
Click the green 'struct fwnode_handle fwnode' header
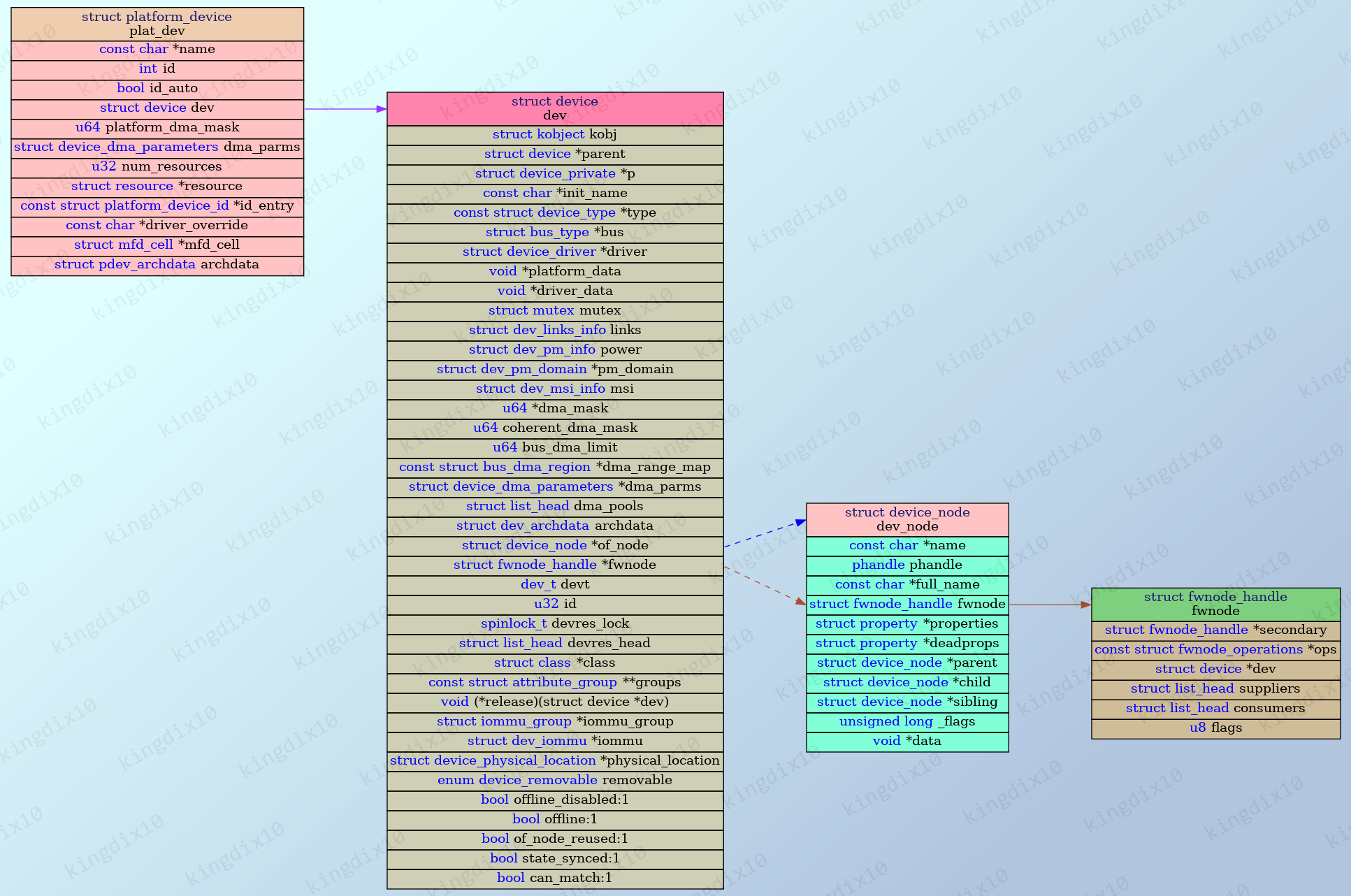pos(1216,604)
